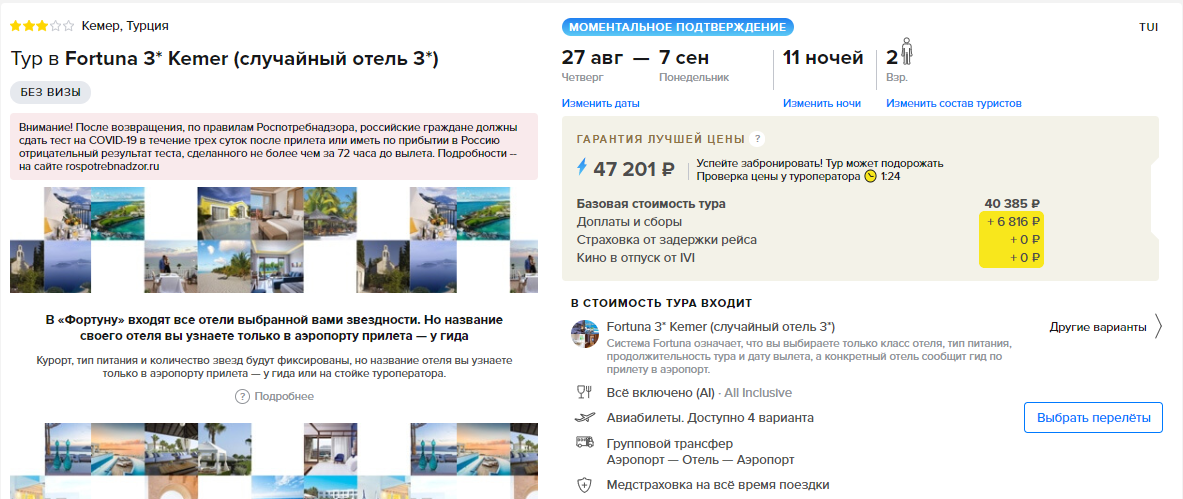The height and width of the screenshot is (499, 1183).
Task: Click Страховка от задержки рейса label
Action: pos(666,240)
